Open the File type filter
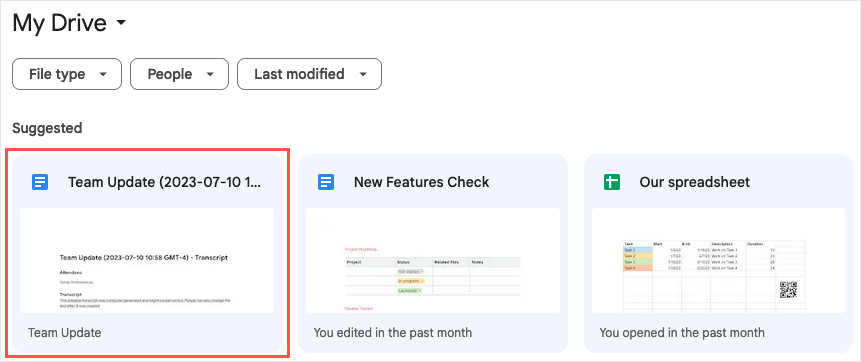The image size is (861, 362). click(x=67, y=74)
